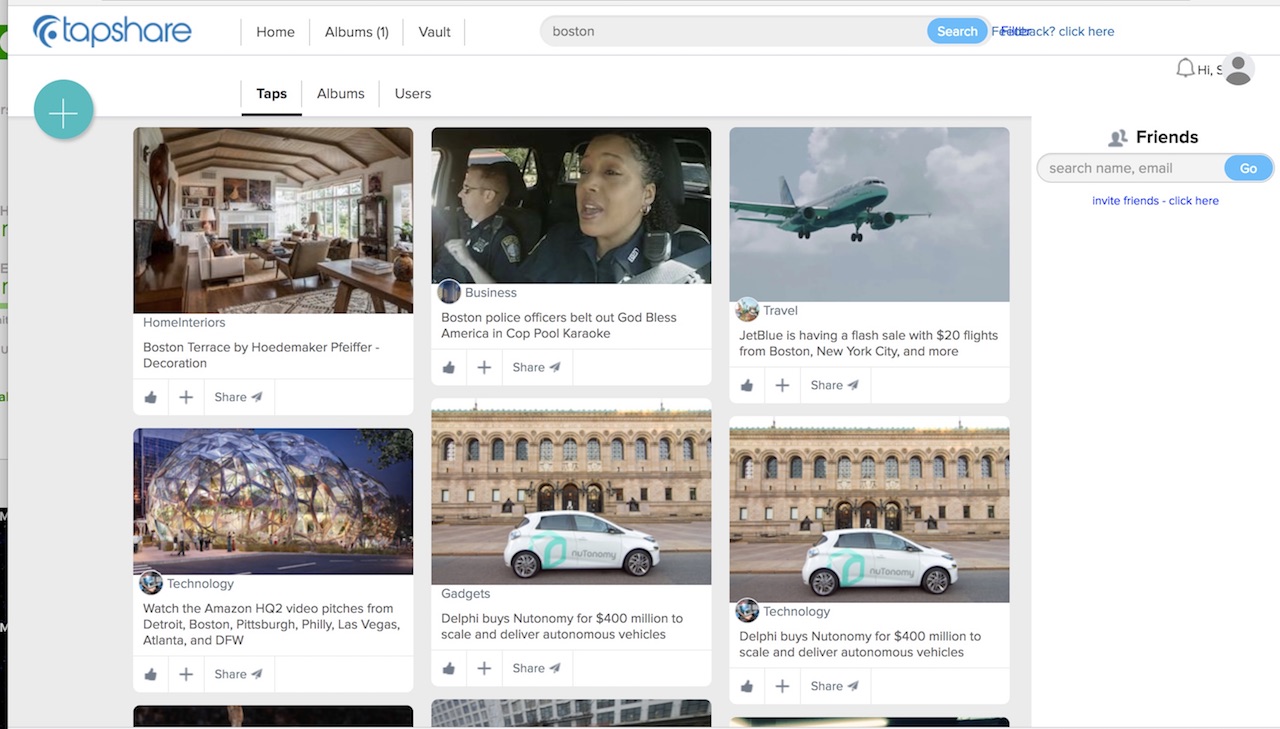
Task: Open the user profile avatar menu
Action: pos(1238,69)
